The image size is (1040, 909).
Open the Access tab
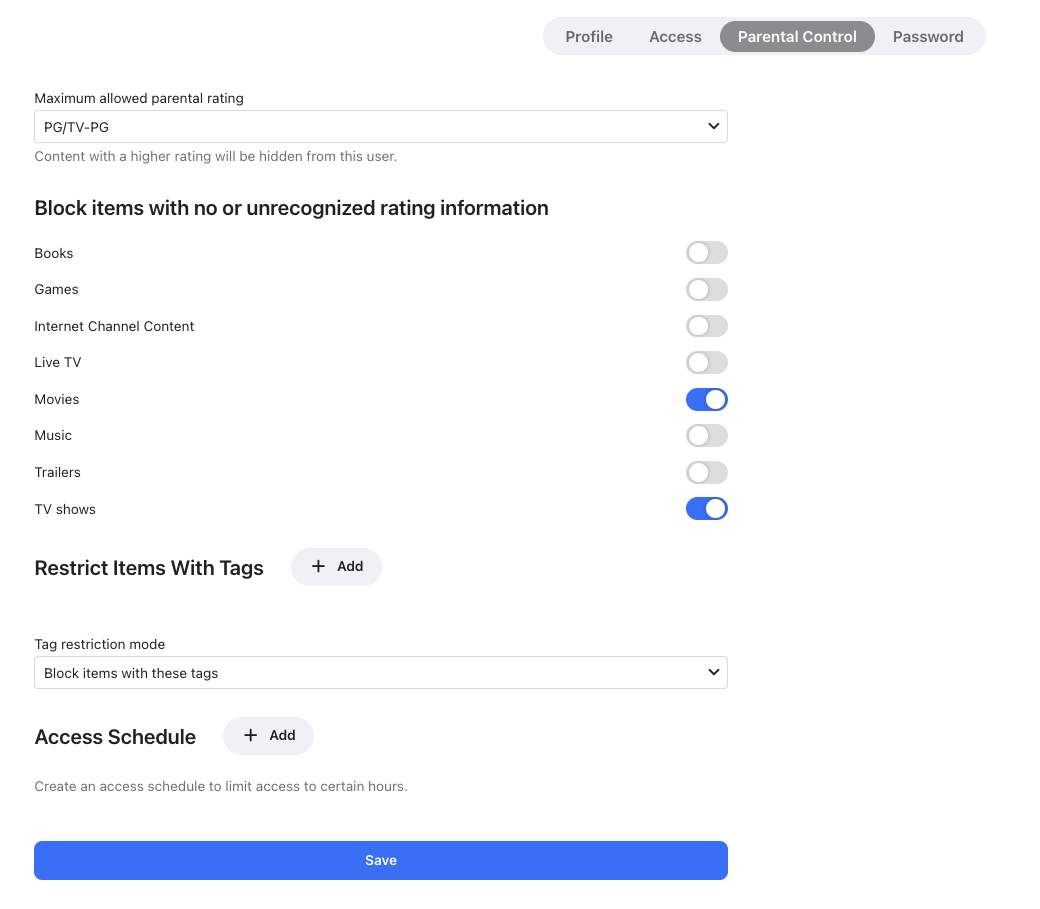(x=675, y=37)
